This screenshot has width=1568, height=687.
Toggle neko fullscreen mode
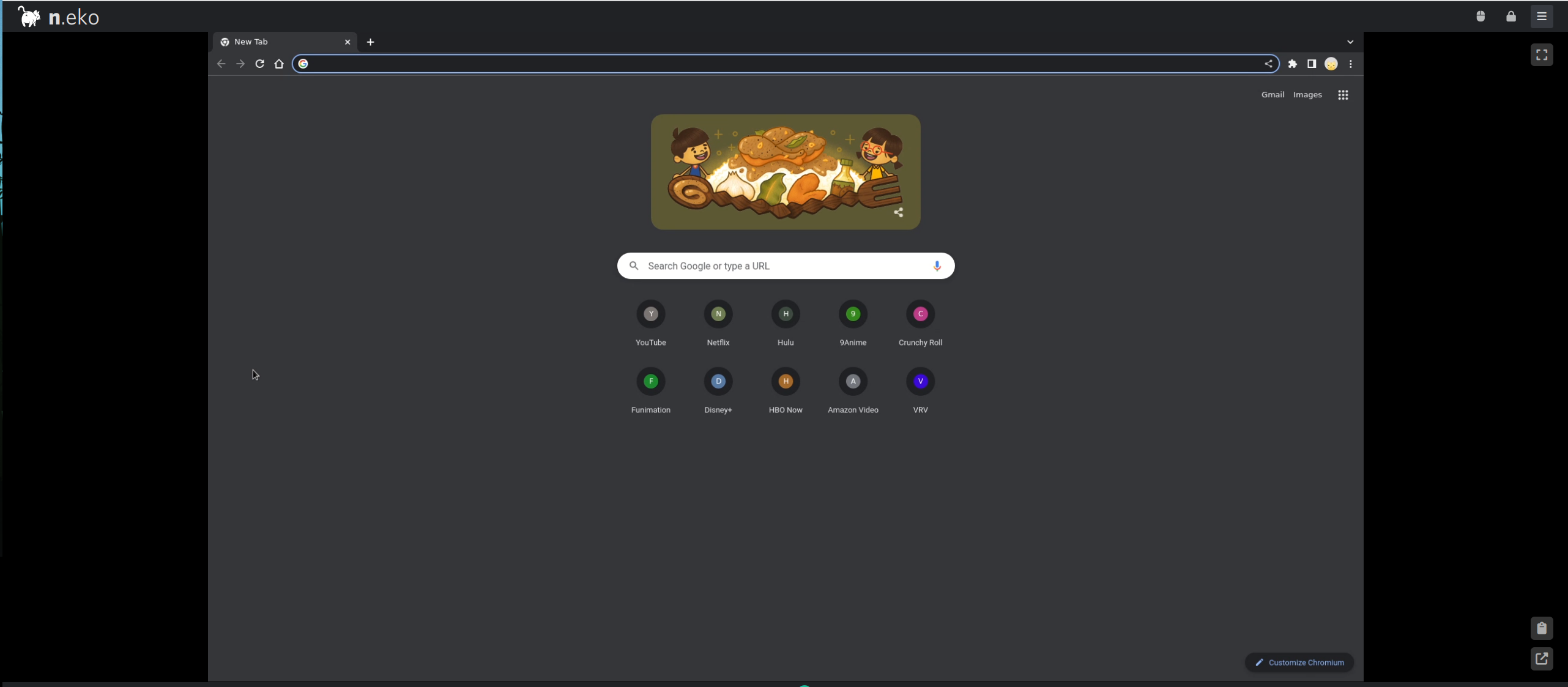tap(1541, 54)
